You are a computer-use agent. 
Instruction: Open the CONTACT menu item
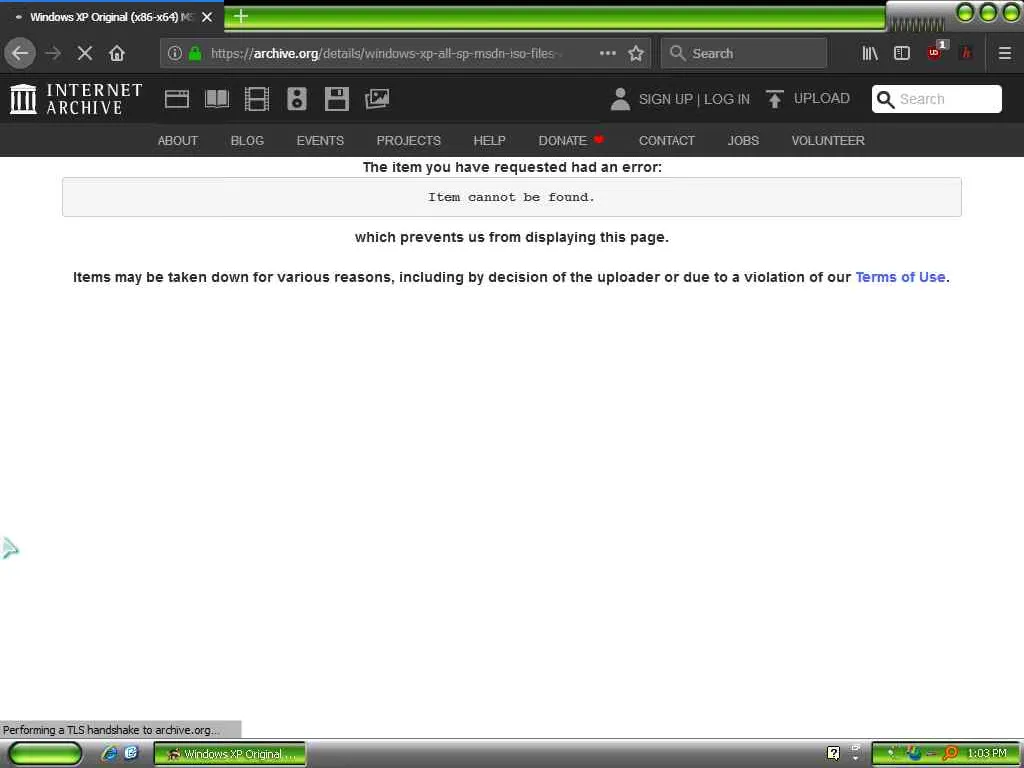tap(667, 140)
